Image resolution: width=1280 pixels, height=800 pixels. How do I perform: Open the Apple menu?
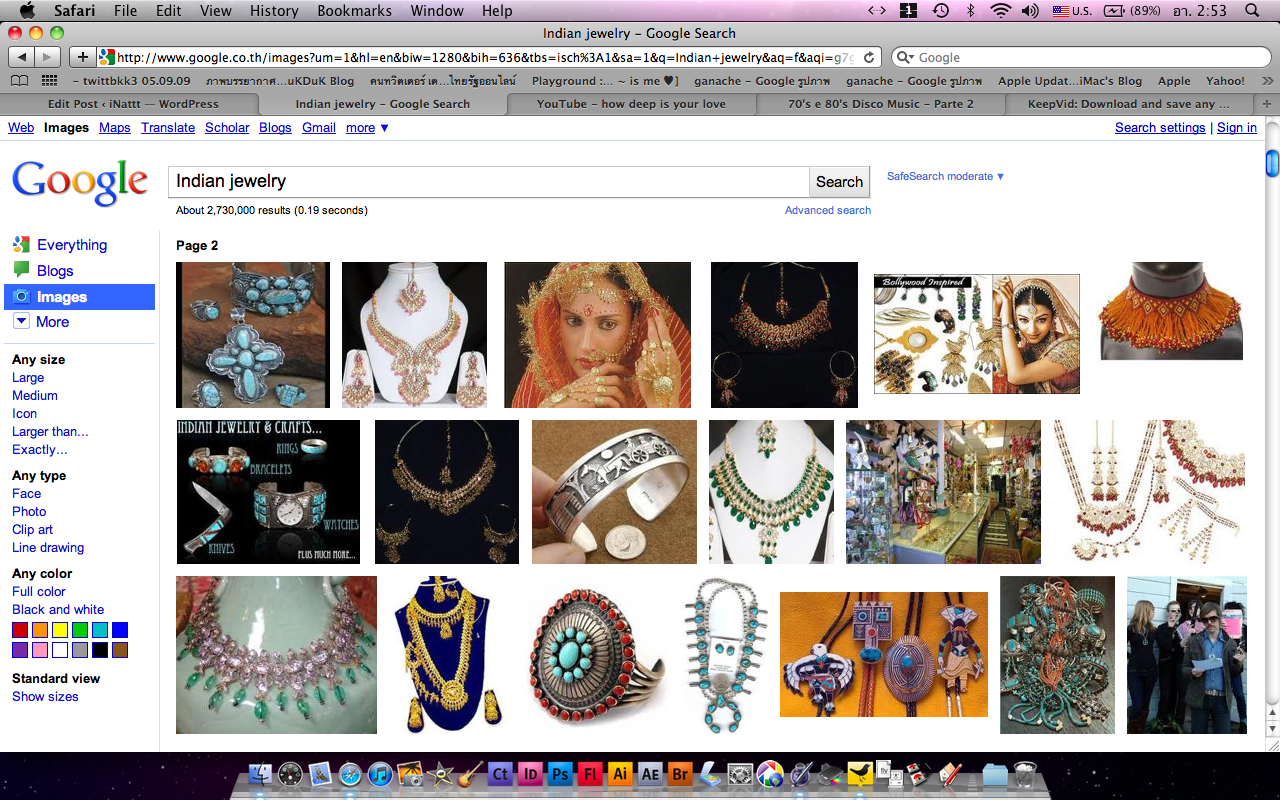coord(27,11)
